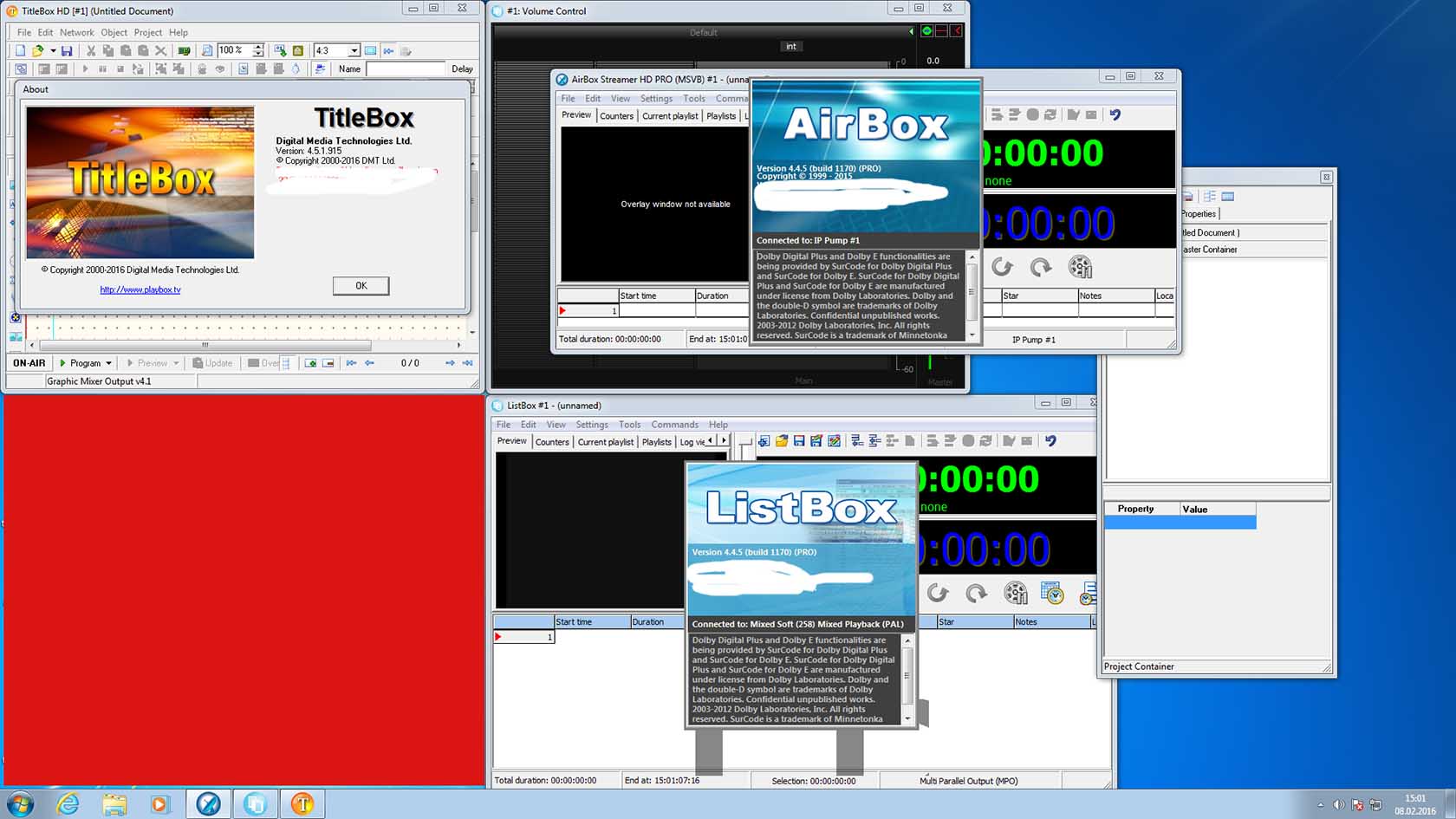Click the Value column header in properties panel
This screenshot has height=819, width=1456.
tap(1218, 509)
